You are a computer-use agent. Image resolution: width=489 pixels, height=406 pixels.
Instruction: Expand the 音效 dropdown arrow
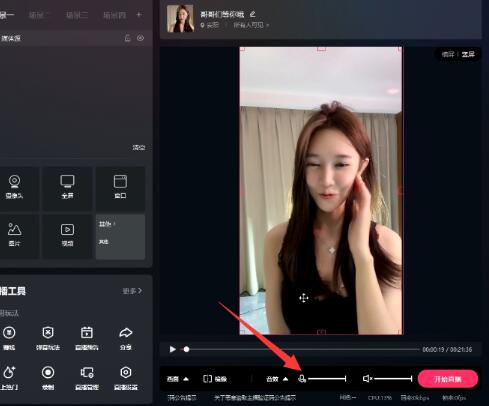286,379
